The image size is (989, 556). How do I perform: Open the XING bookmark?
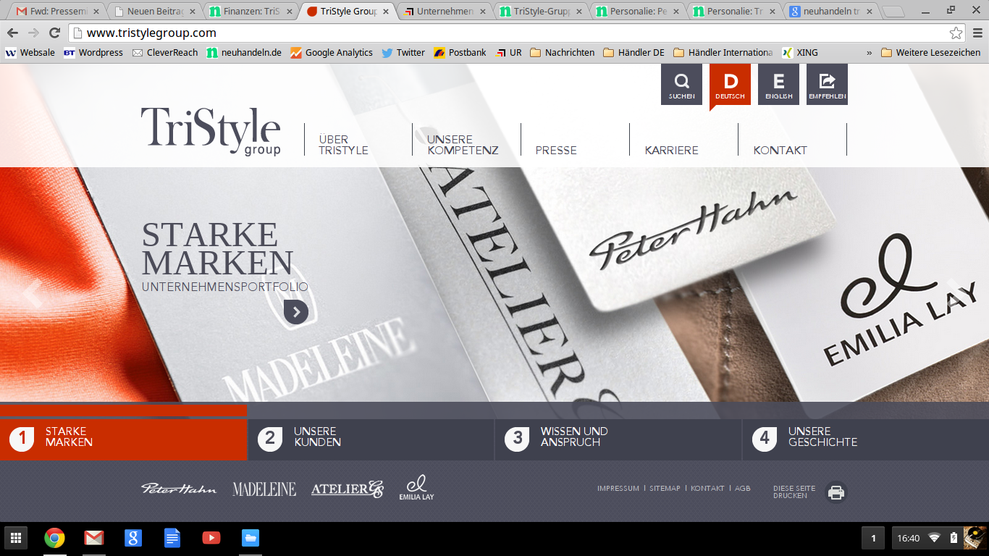point(800,53)
